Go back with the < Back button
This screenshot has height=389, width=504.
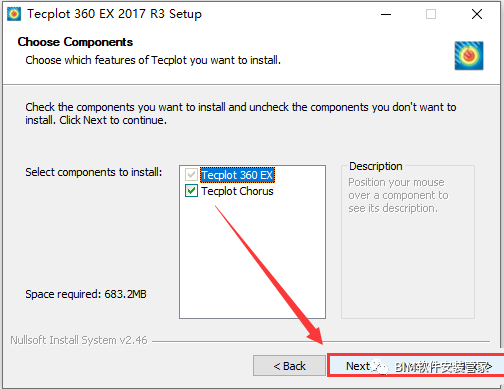(x=289, y=366)
